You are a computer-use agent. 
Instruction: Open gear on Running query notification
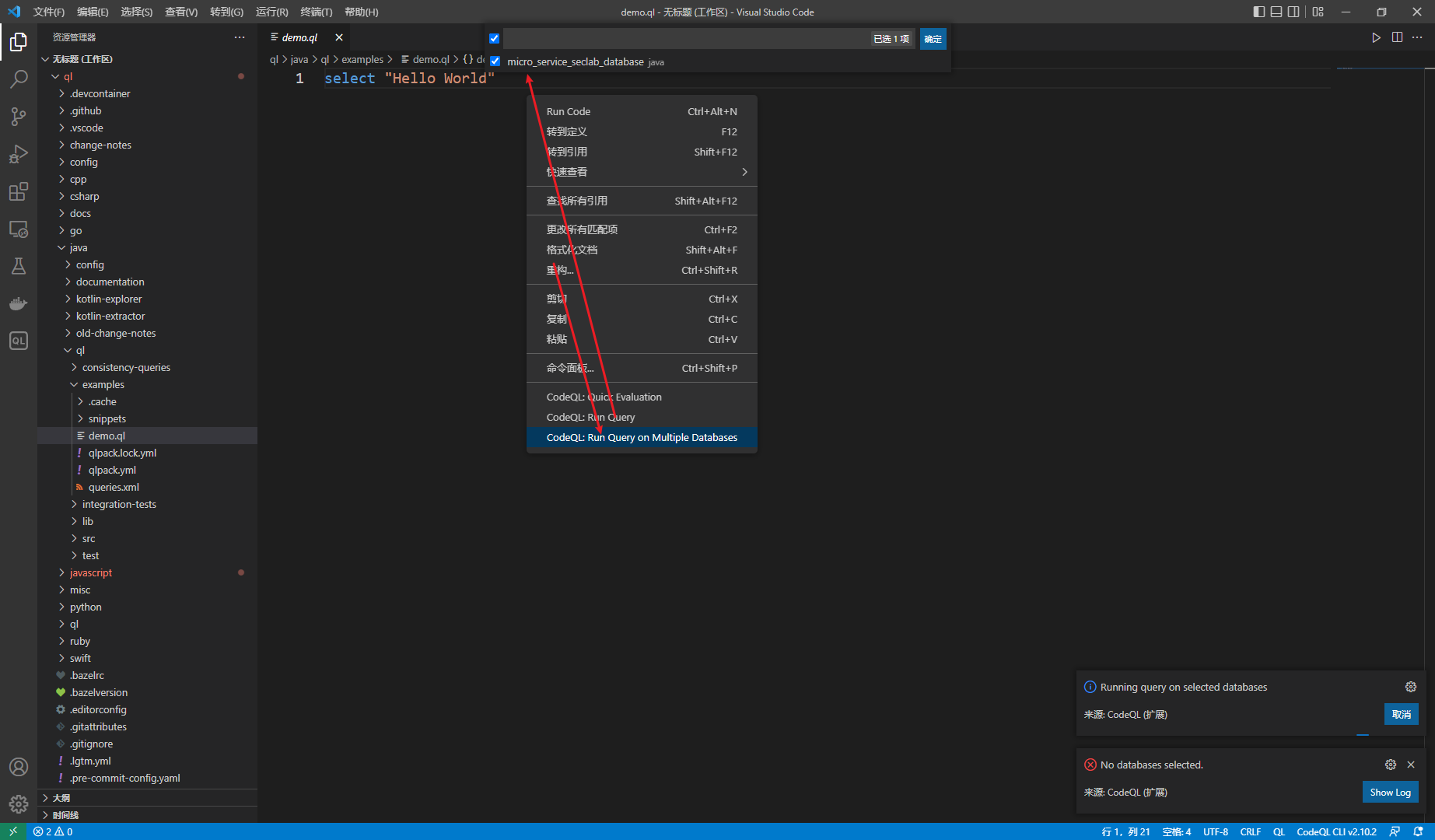(x=1411, y=687)
